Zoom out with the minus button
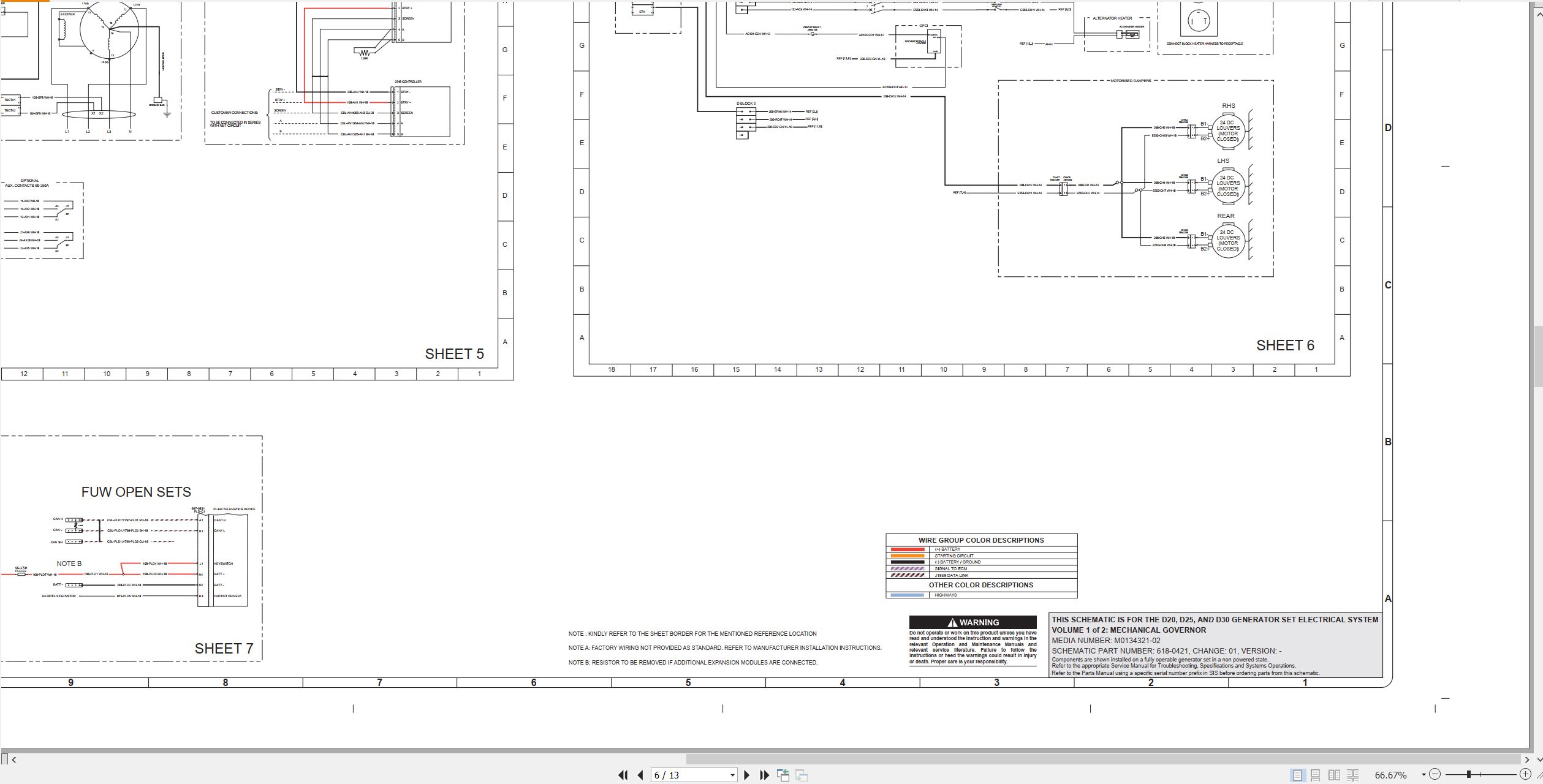Image resolution: width=1543 pixels, height=784 pixels. point(1435,775)
